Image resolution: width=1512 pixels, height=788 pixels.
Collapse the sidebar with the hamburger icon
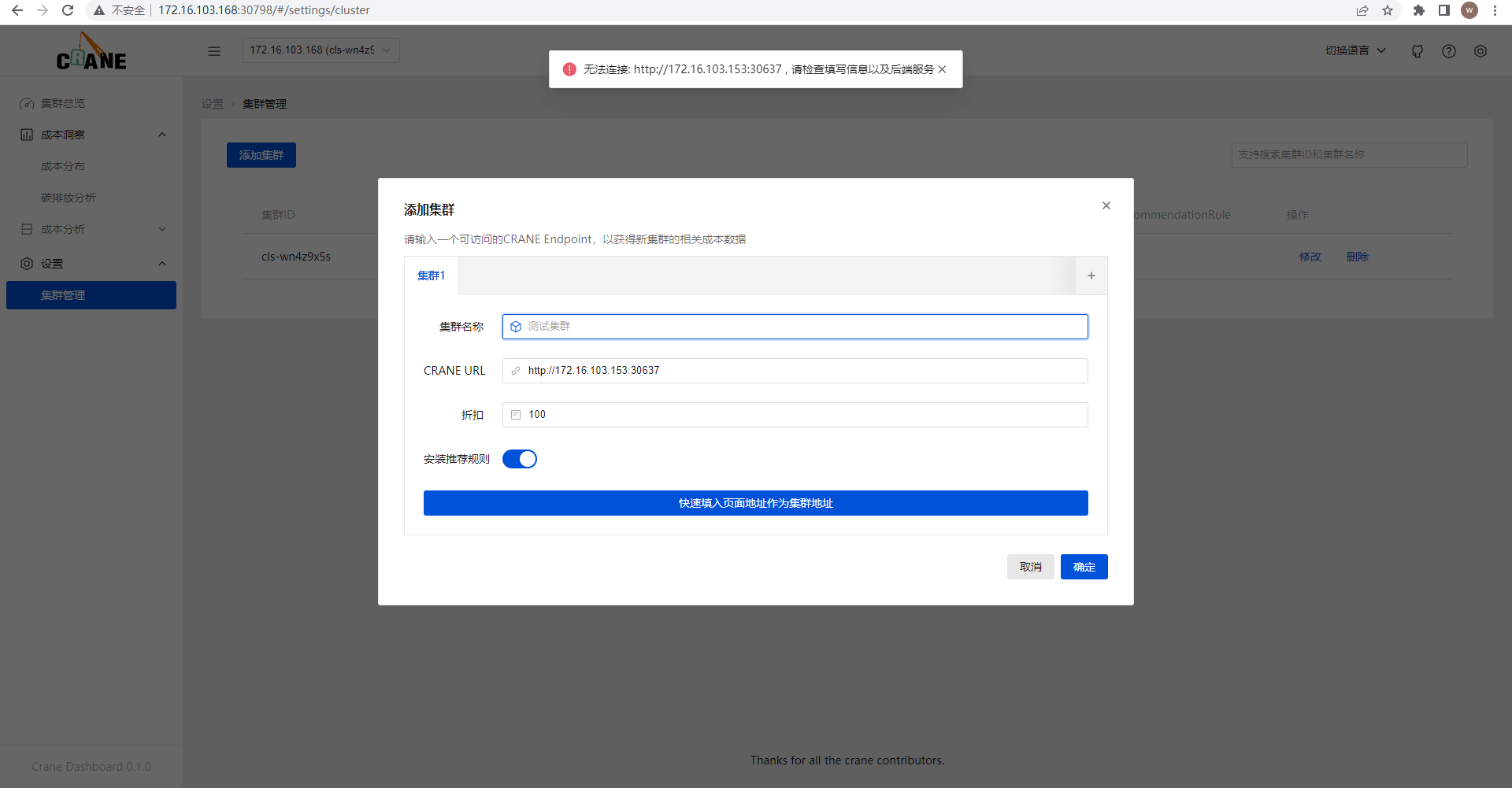click(214, 51)
